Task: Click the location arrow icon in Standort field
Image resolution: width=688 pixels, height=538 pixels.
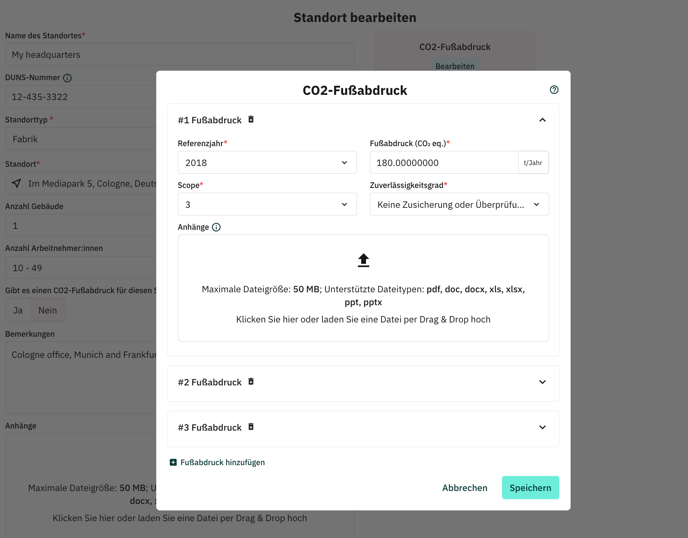Action: click(x=16, y=183)
